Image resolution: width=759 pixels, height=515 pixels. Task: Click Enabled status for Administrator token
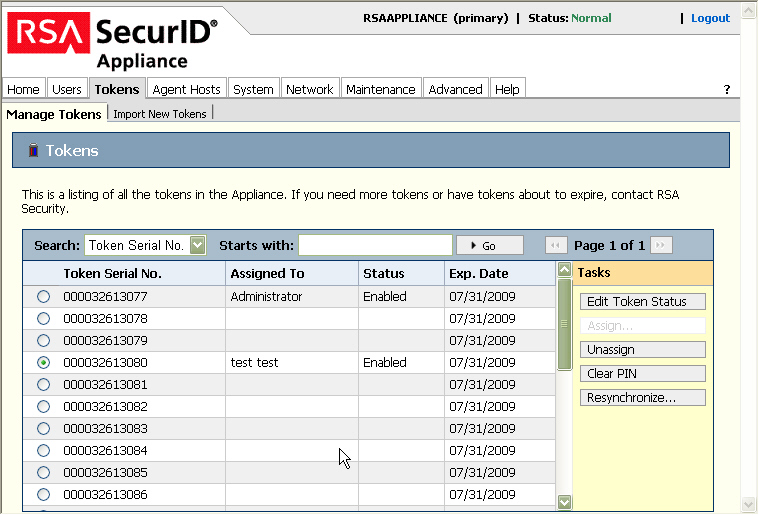385,297
